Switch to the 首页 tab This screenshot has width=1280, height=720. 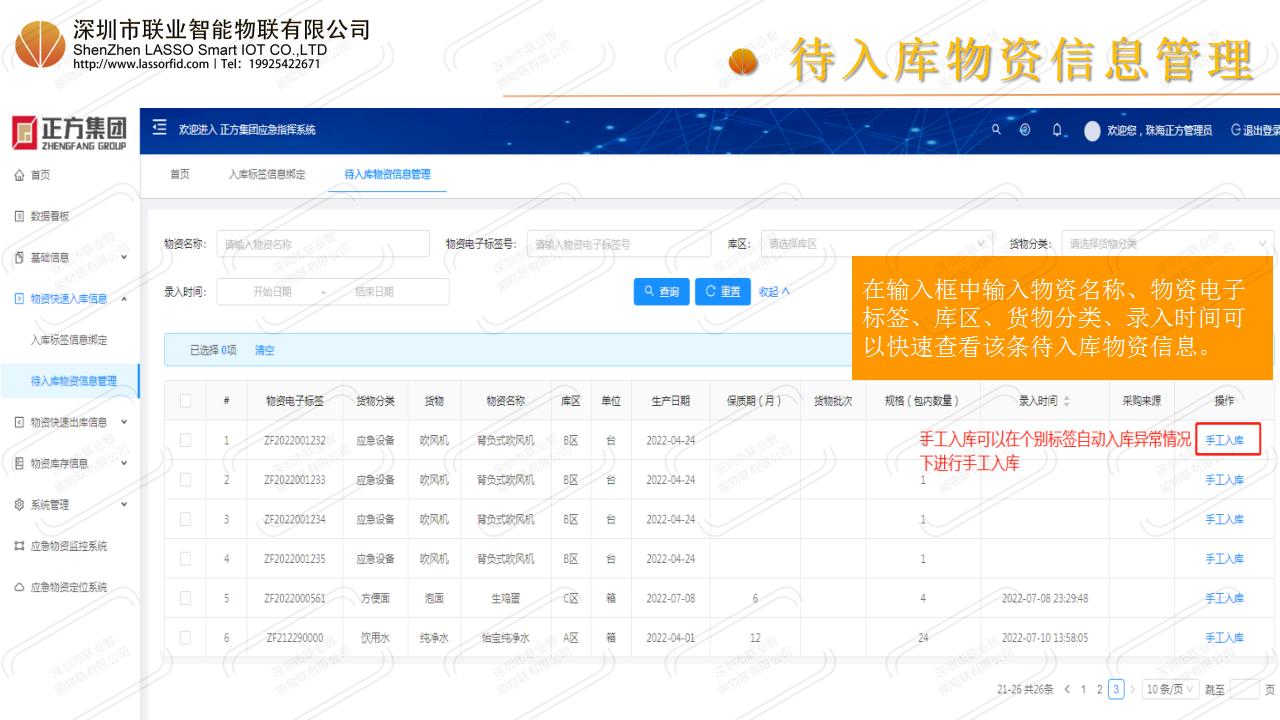point(179,174)
